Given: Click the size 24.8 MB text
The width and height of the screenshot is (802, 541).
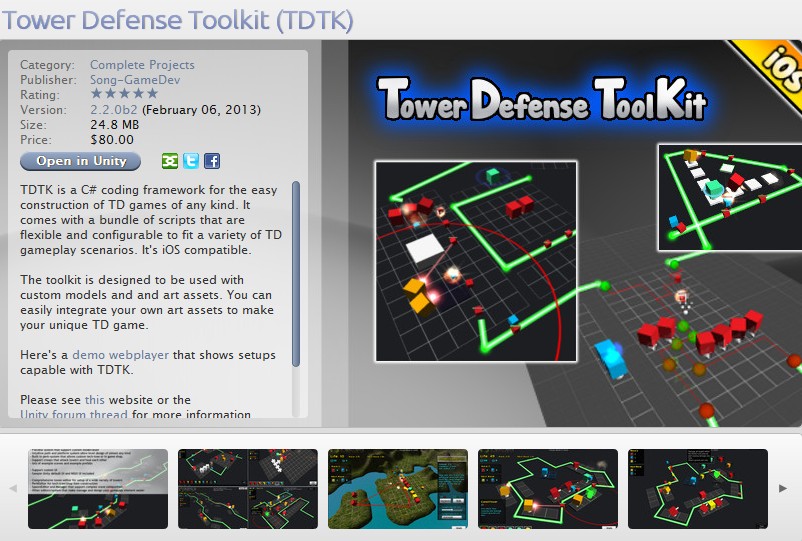Looking at the screenshot, I should pos(115,125).
